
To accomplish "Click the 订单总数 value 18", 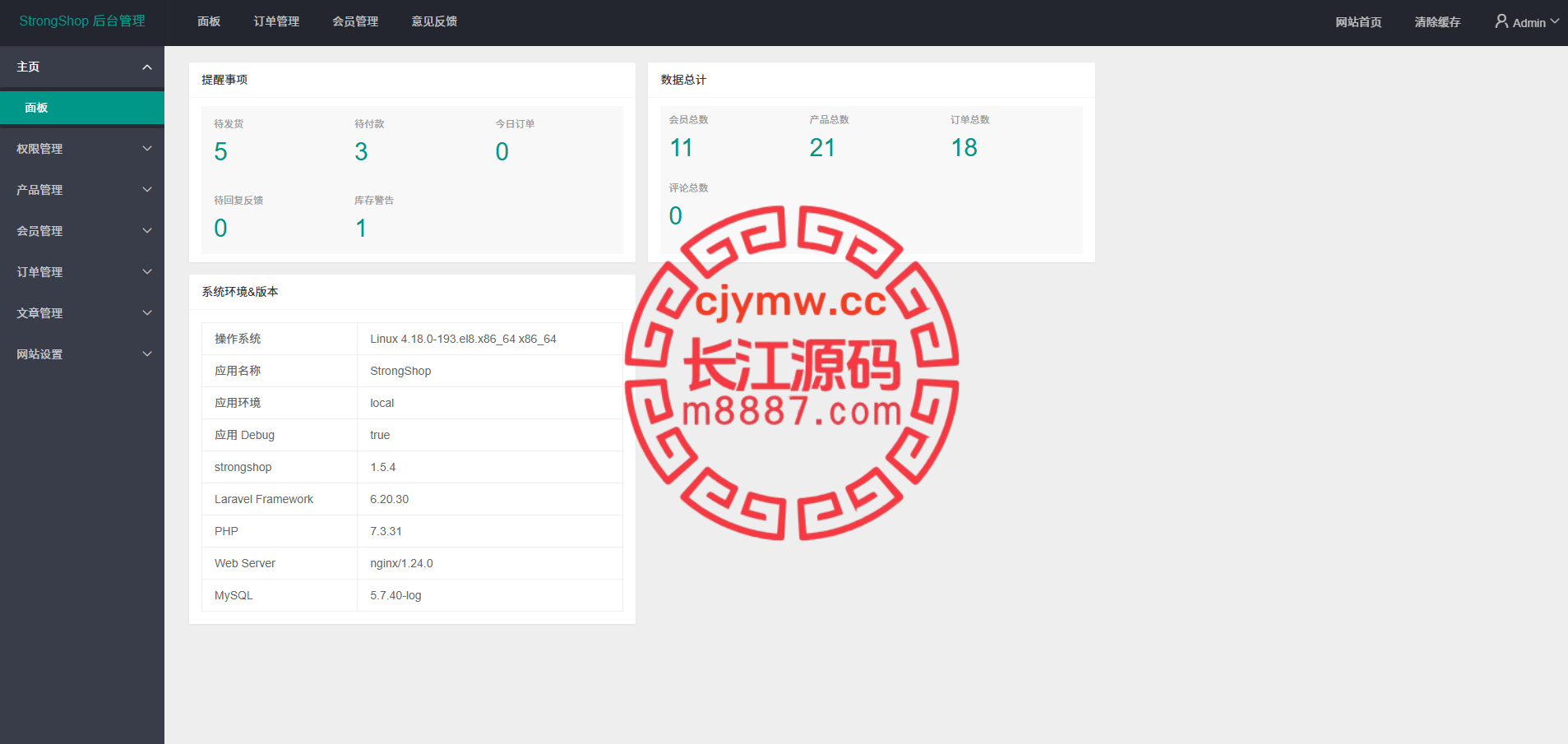I will point(964,147).
